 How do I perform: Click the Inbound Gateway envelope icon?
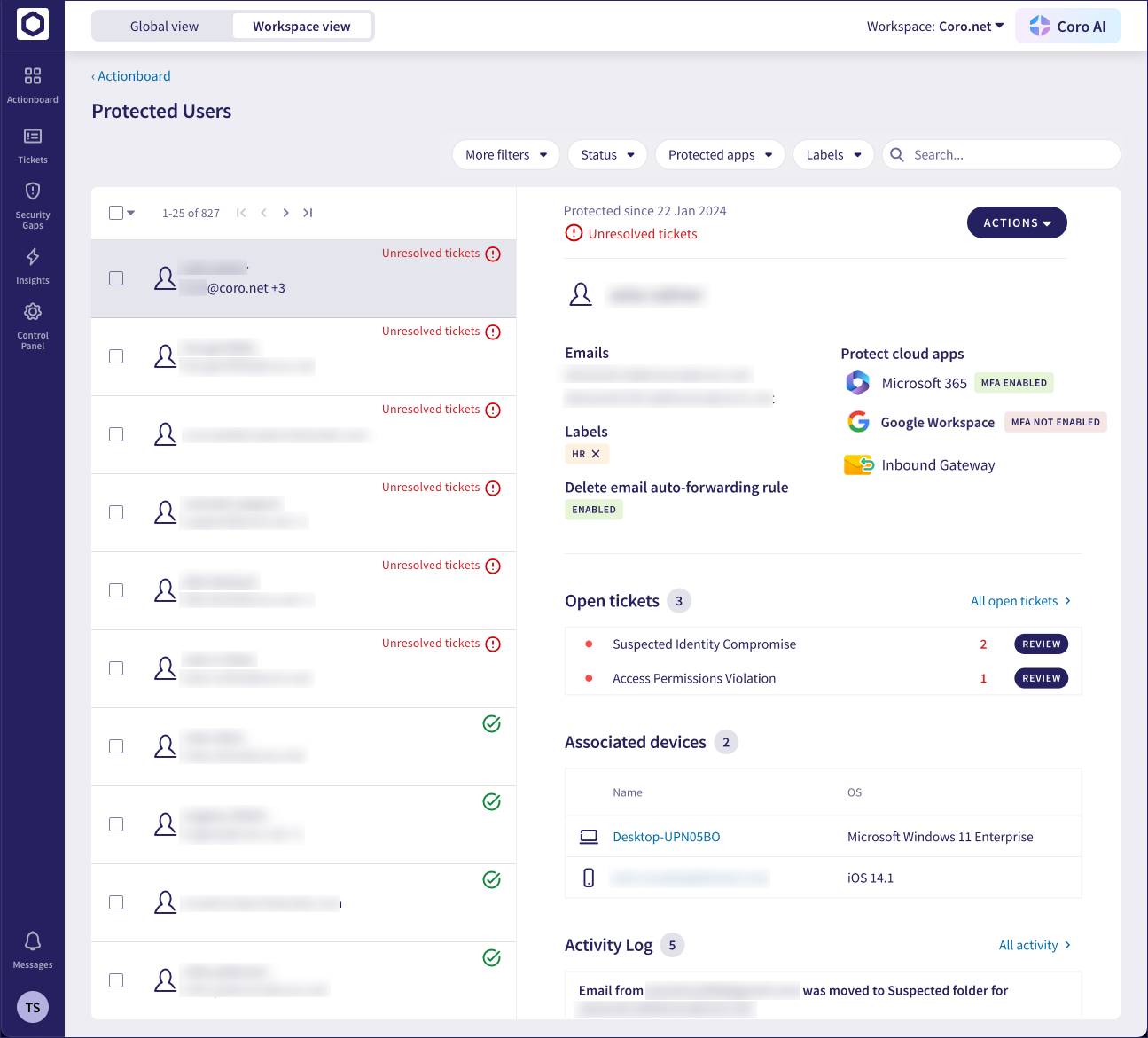(857, 464)
